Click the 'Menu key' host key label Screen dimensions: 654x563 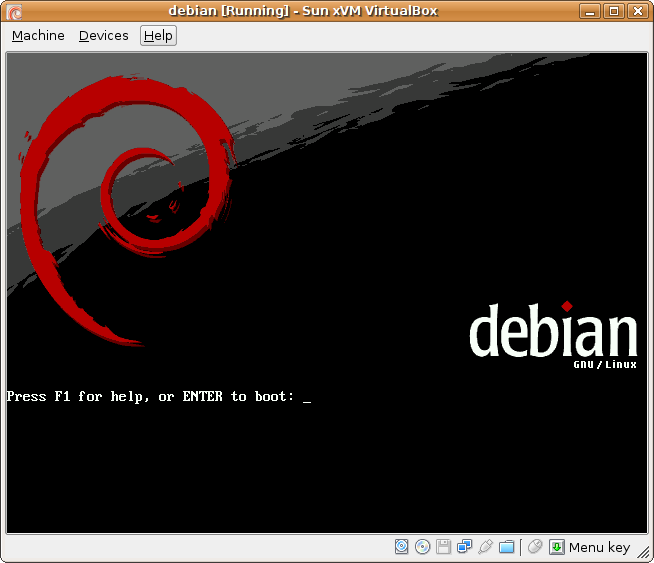[x=599, y=547]
